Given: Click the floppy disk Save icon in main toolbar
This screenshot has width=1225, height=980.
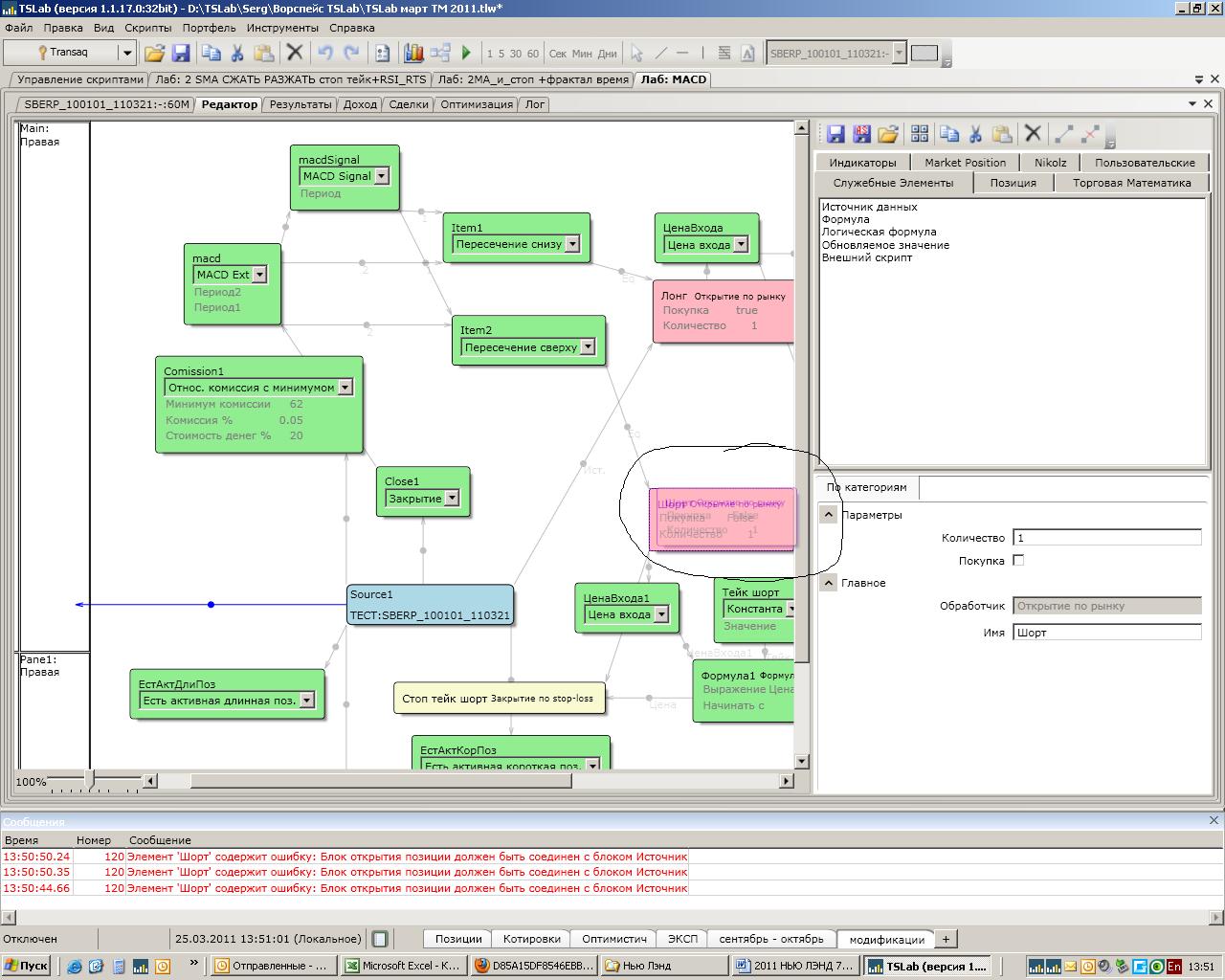Looking at the screenshot, I should 180,54.
